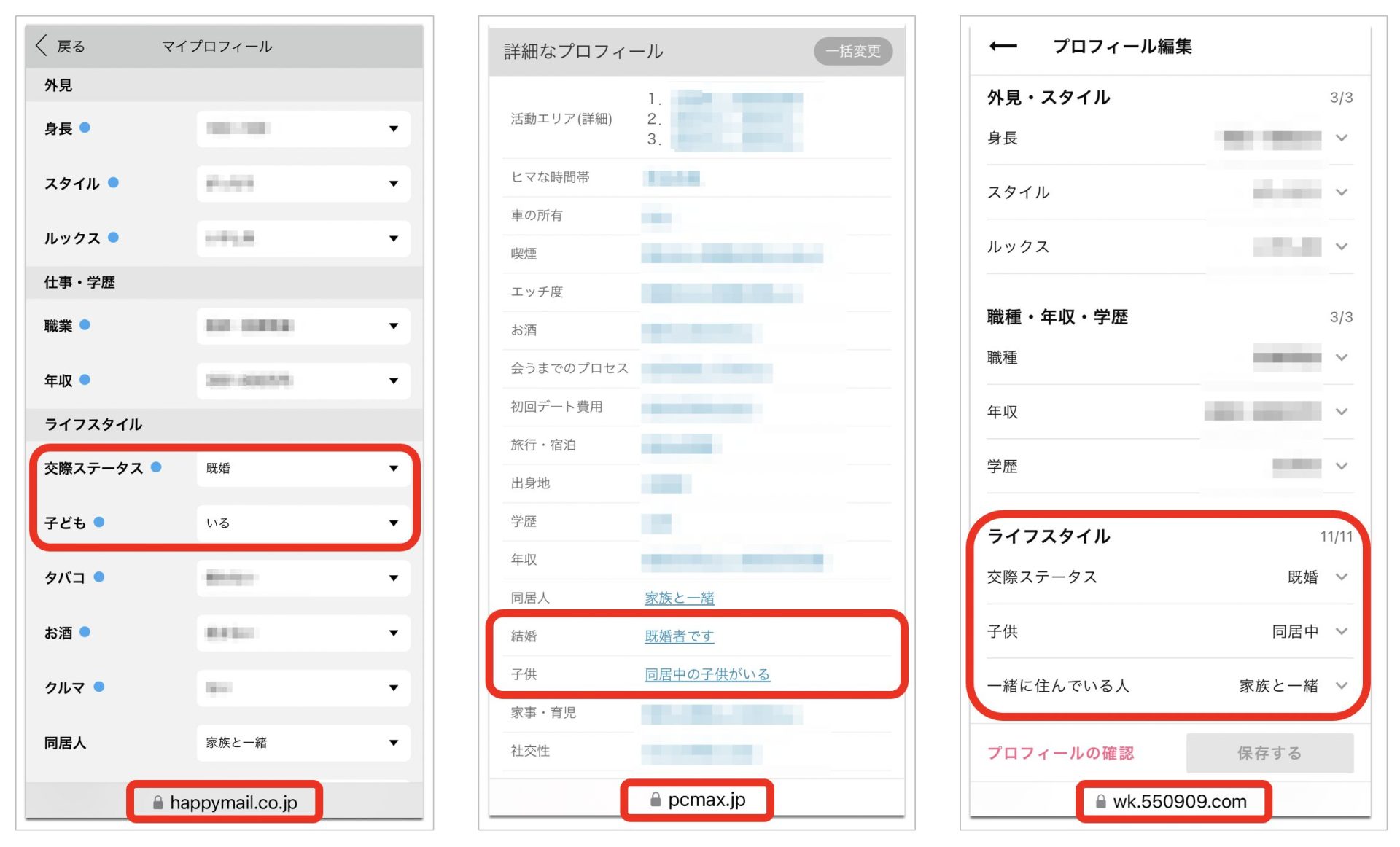This screenshot has width=1400, height=847.
Task: Expand the 子供 同居中 chevron
Action: pos(1341,631)
